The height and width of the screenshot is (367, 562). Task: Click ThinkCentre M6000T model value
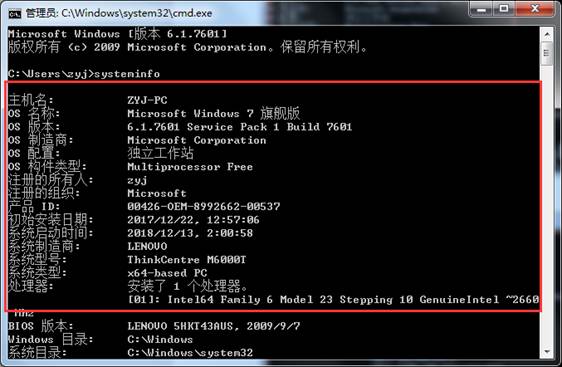pos(187,260)
